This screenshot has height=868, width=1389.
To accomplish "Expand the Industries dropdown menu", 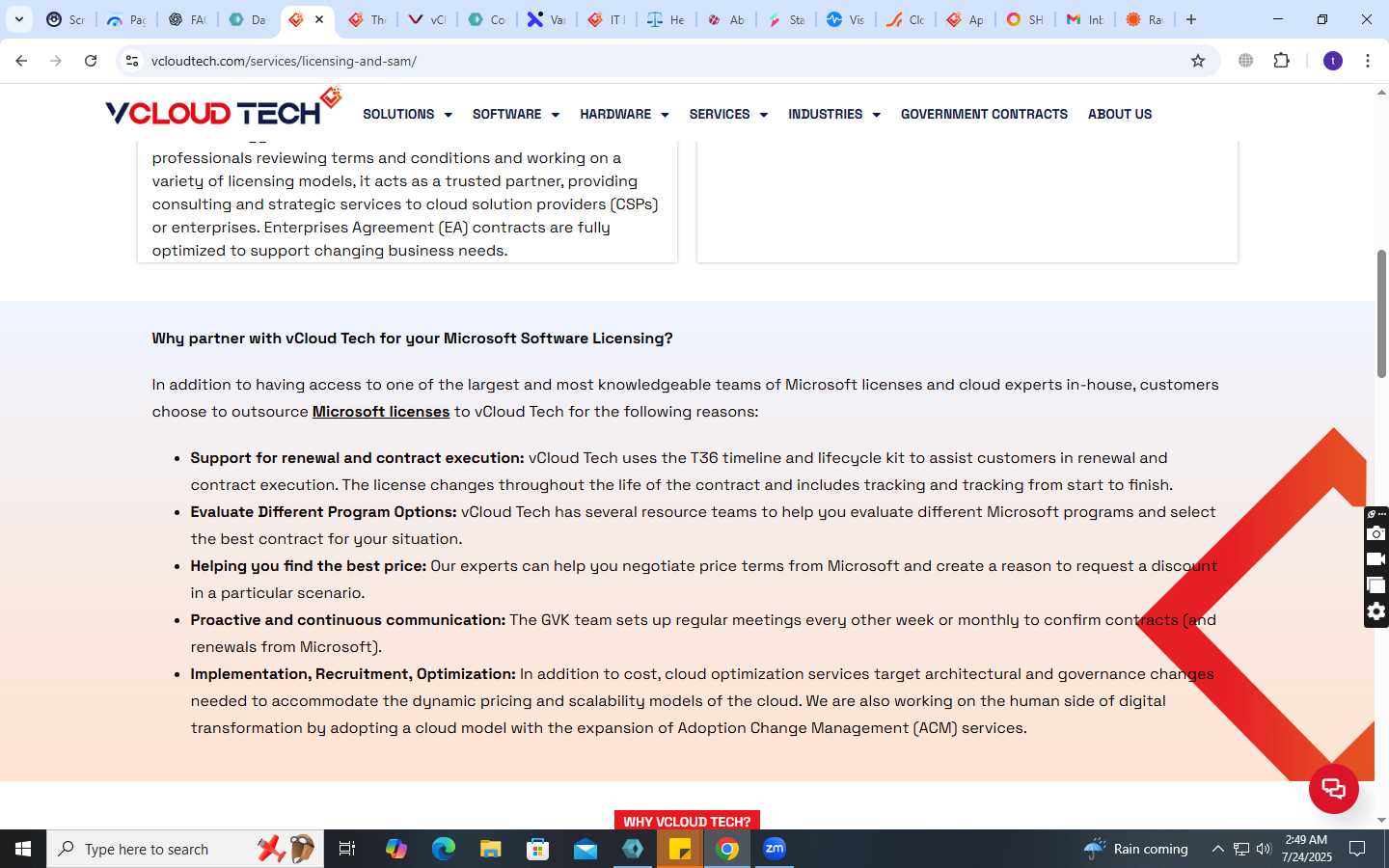I will coord(834,114).
